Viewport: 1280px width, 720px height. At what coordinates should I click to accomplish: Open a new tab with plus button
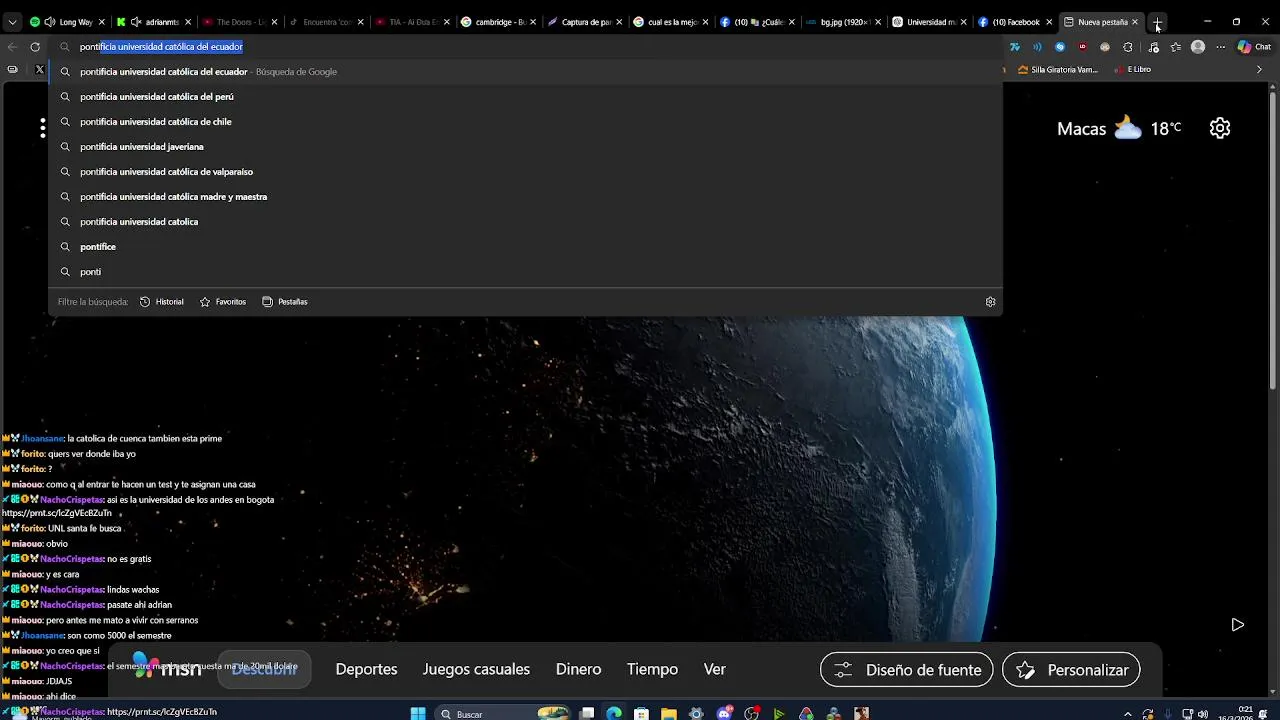[1157, 22]
